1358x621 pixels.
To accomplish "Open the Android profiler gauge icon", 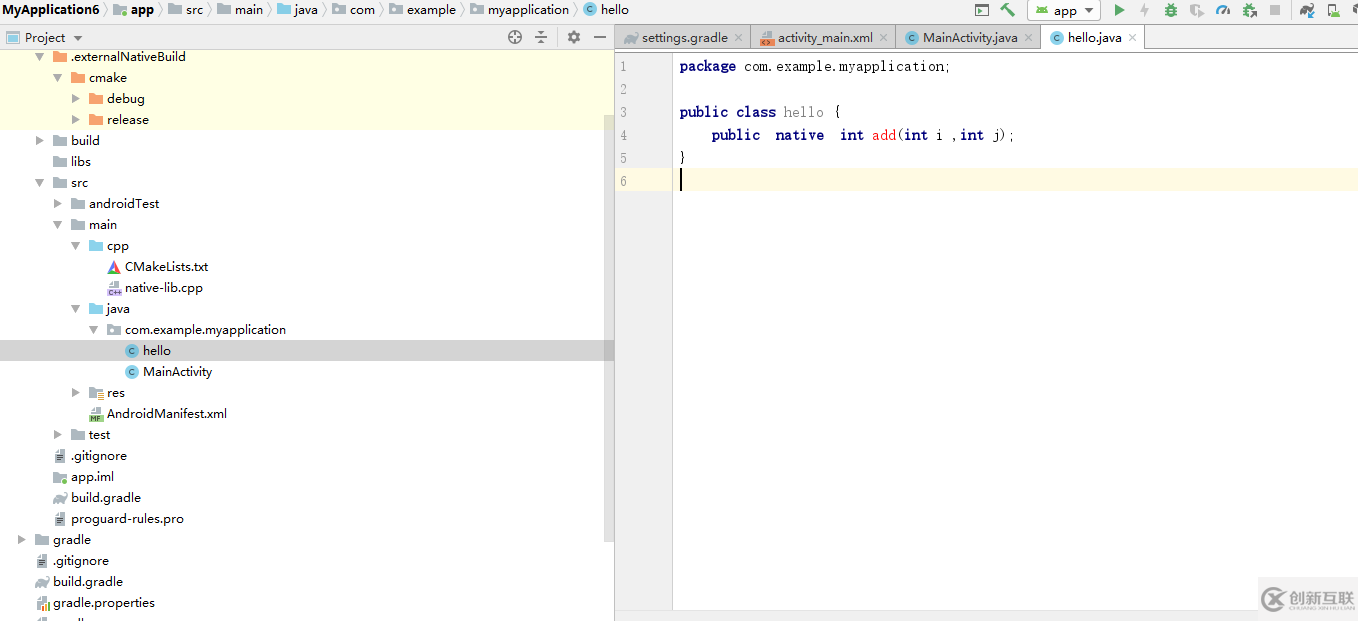I will [x=1223, y=10].
